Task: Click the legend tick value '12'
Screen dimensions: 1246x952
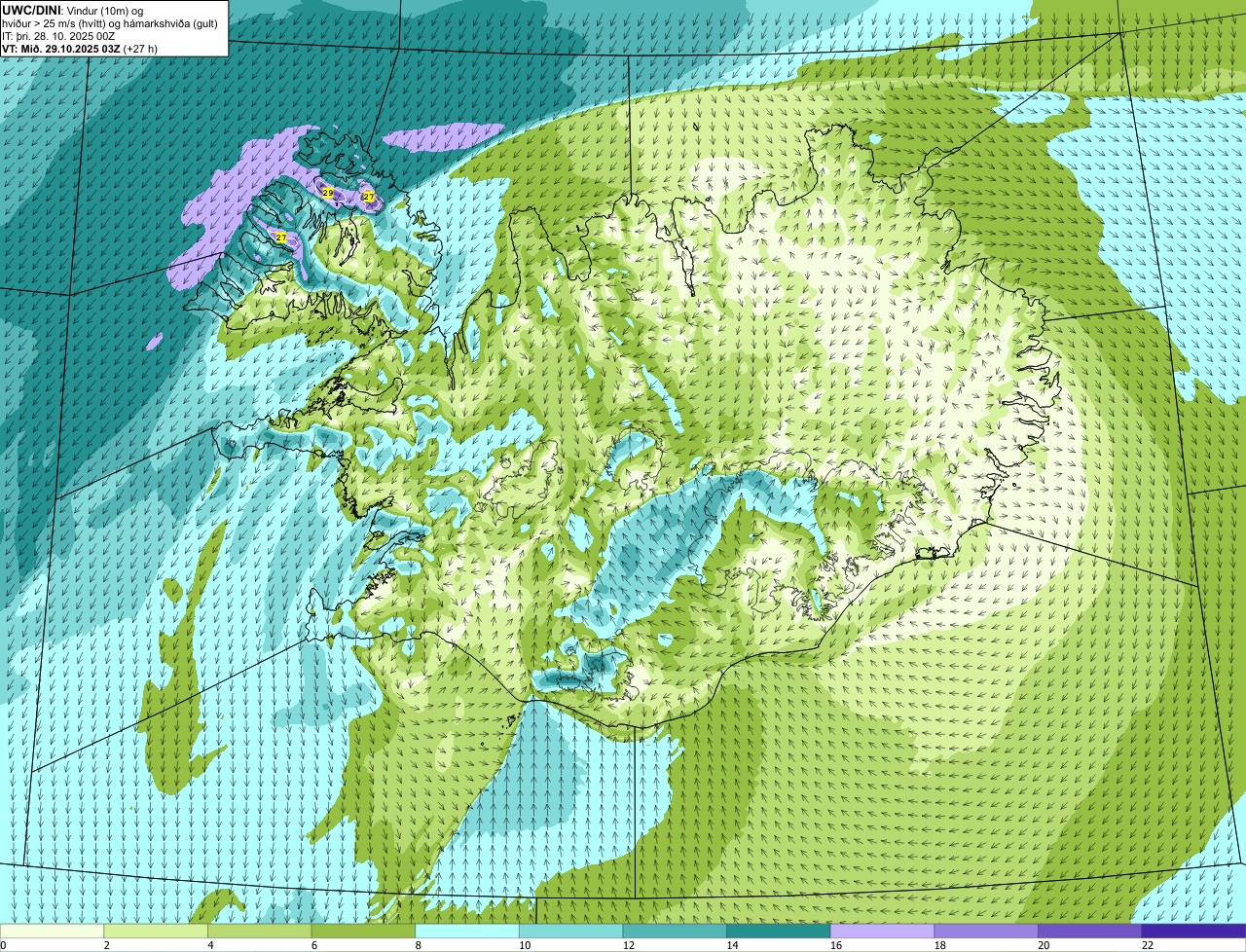Action: click(x=629, y=944)
